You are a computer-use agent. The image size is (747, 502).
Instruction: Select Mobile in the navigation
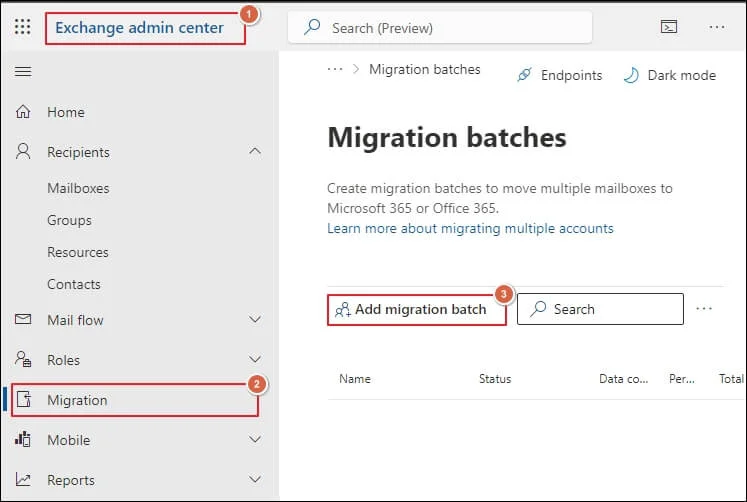[69, 440]
